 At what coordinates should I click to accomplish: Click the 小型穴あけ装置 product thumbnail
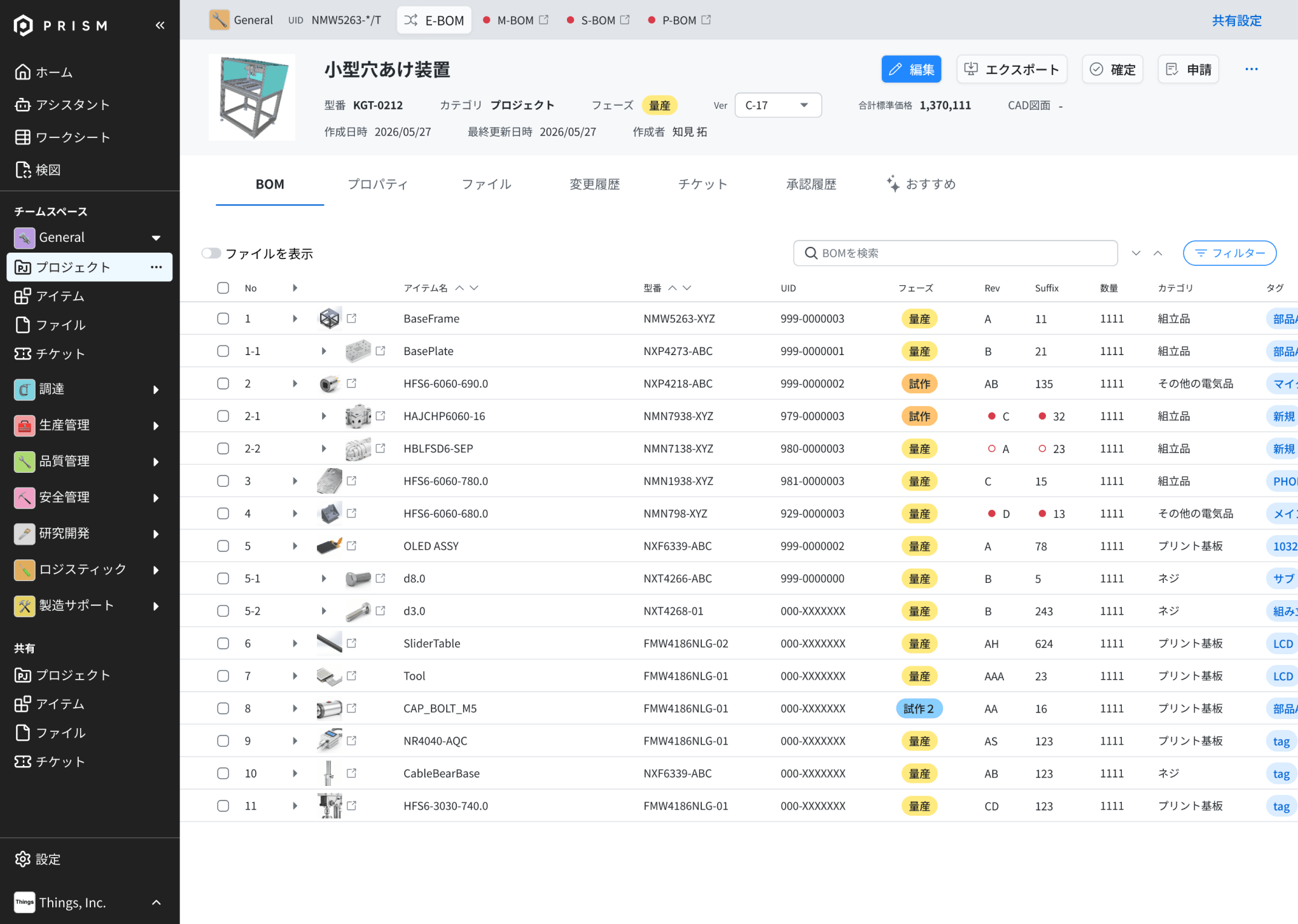coord(252,97)
